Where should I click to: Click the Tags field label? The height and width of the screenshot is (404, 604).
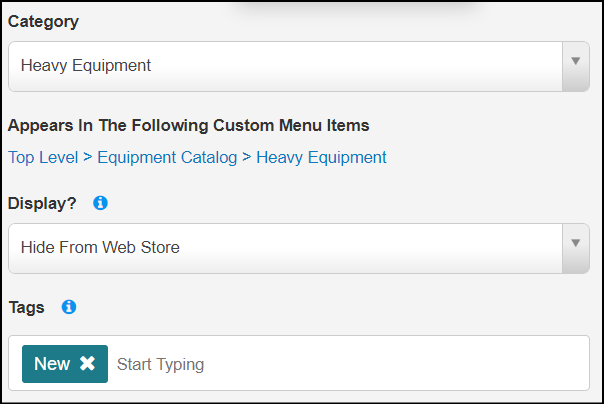point(26,307)
